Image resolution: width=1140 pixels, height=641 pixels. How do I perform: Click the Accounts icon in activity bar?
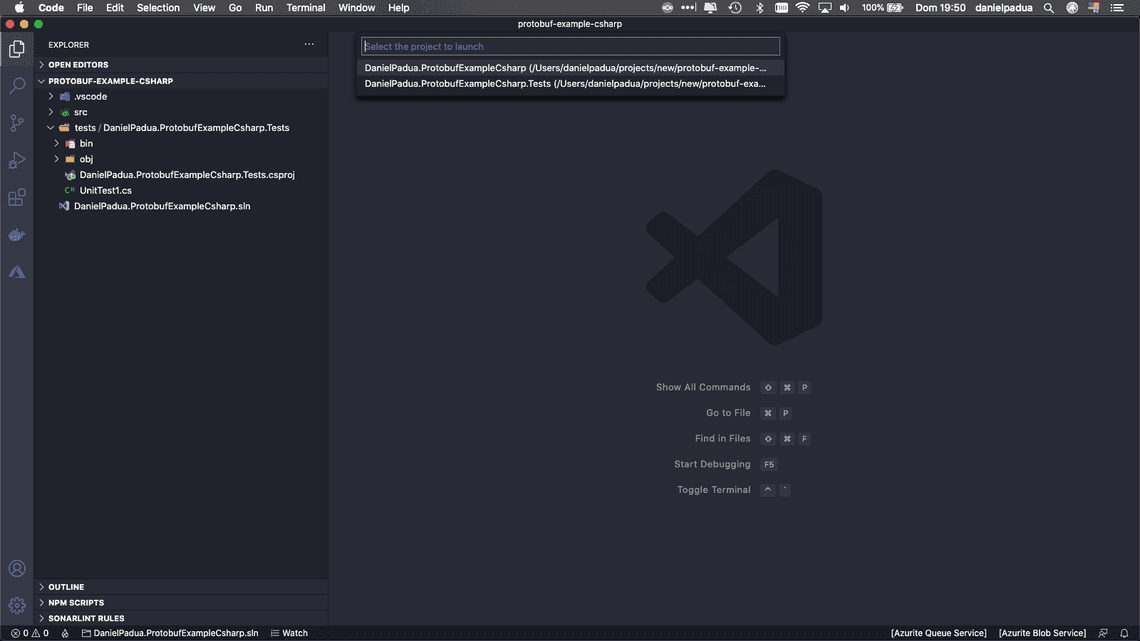[17, 569]
